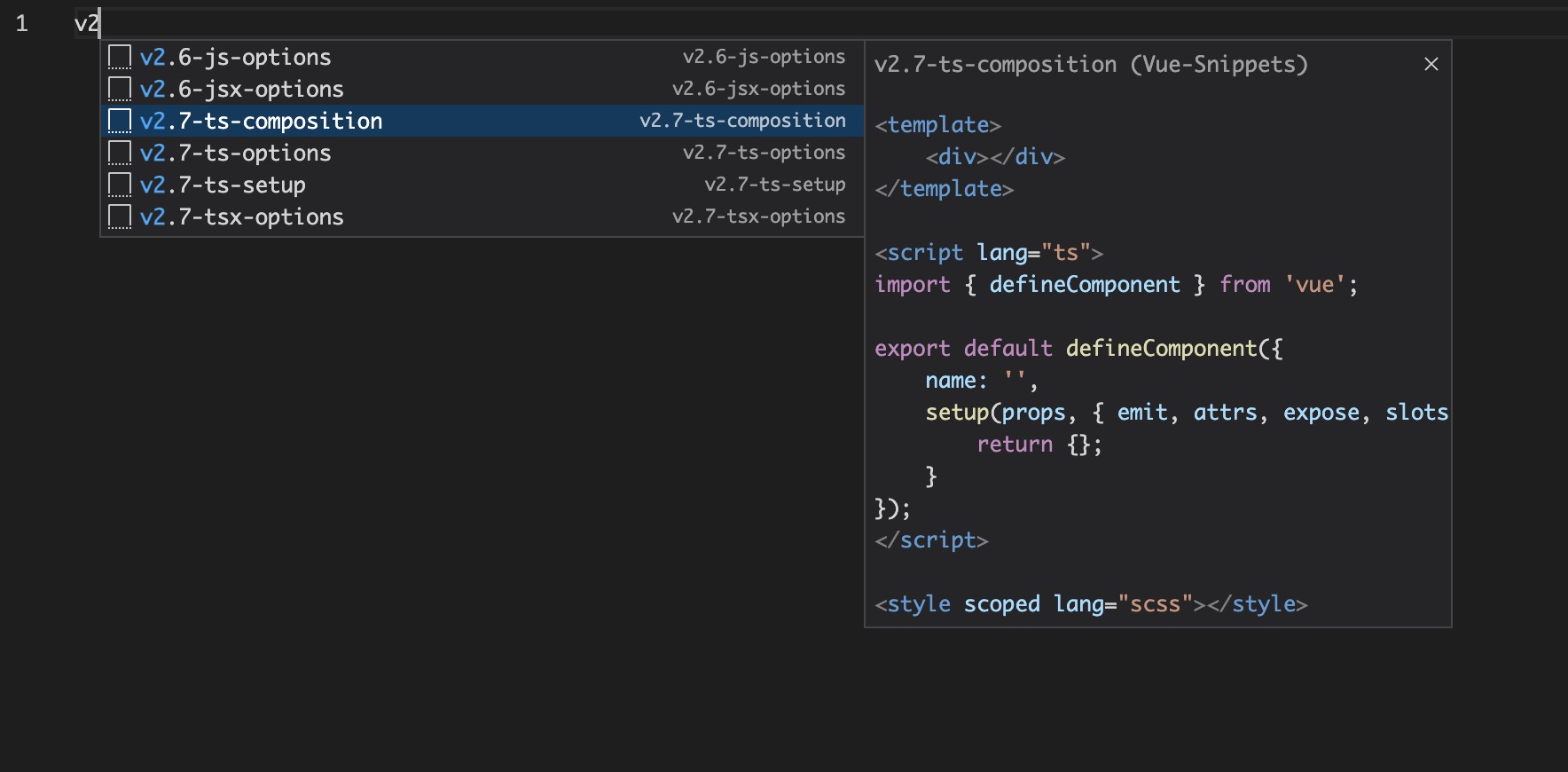Select v2.7-ts-options completion entry
This screenshot has width=1568, height=772.
point(236,154)
